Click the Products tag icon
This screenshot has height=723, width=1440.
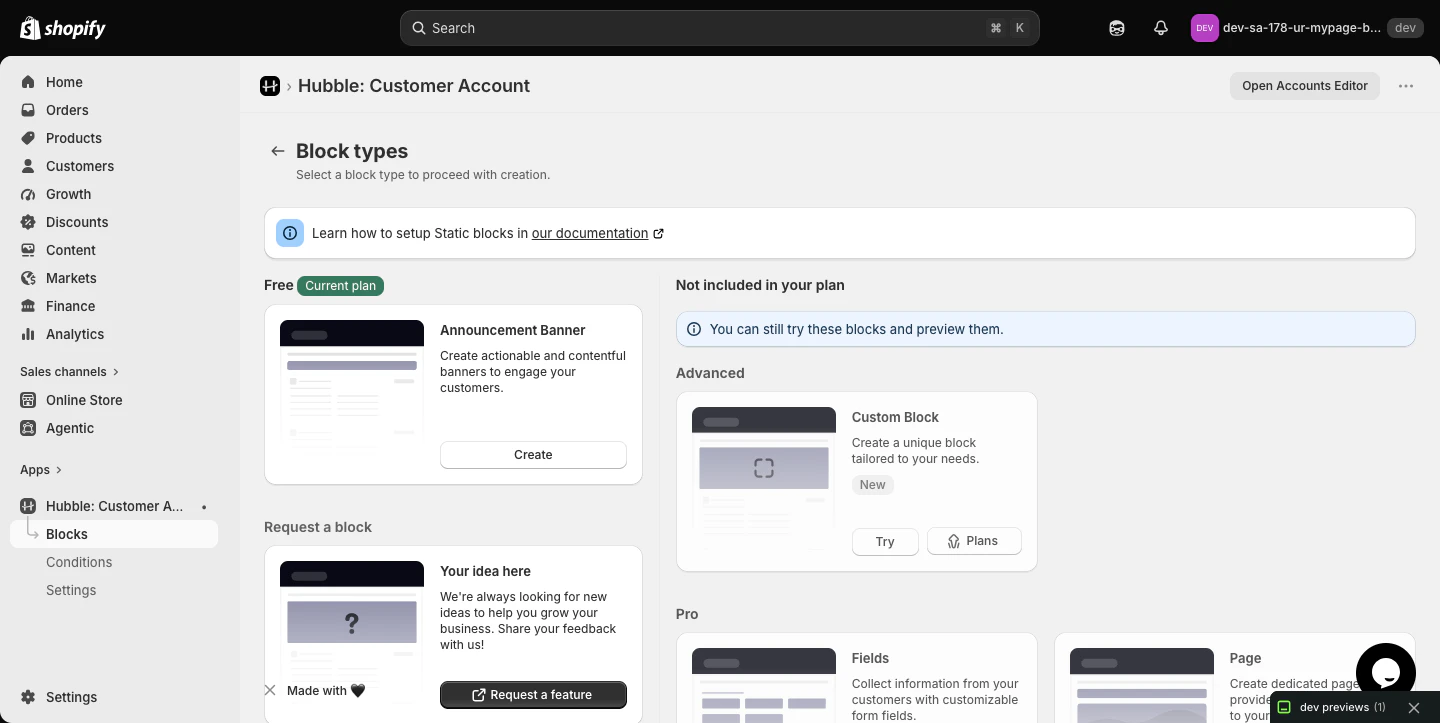28,138
